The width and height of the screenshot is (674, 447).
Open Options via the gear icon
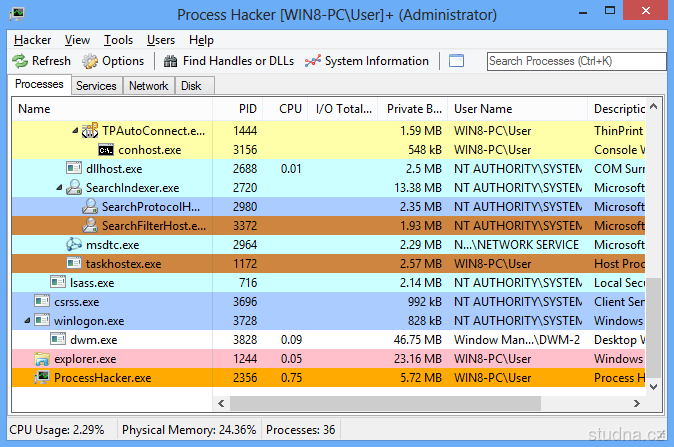(x=90, y=61)
